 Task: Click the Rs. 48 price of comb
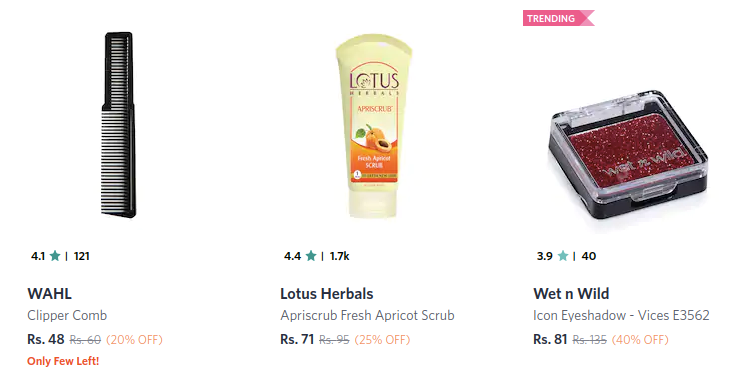46,339
